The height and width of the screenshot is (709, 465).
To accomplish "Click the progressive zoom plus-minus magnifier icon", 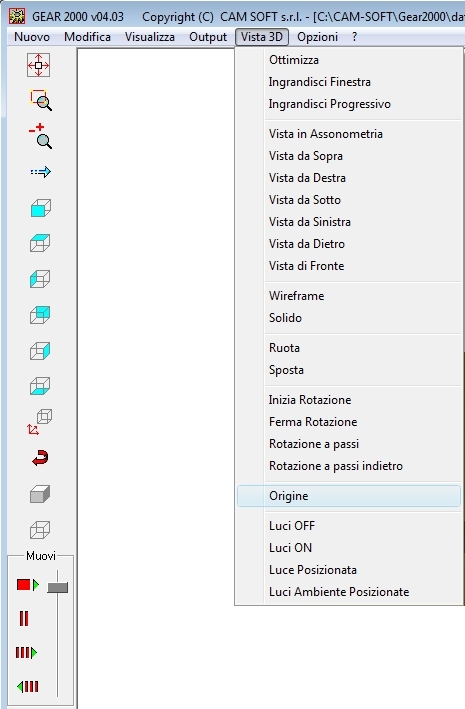I will point(41,136).
